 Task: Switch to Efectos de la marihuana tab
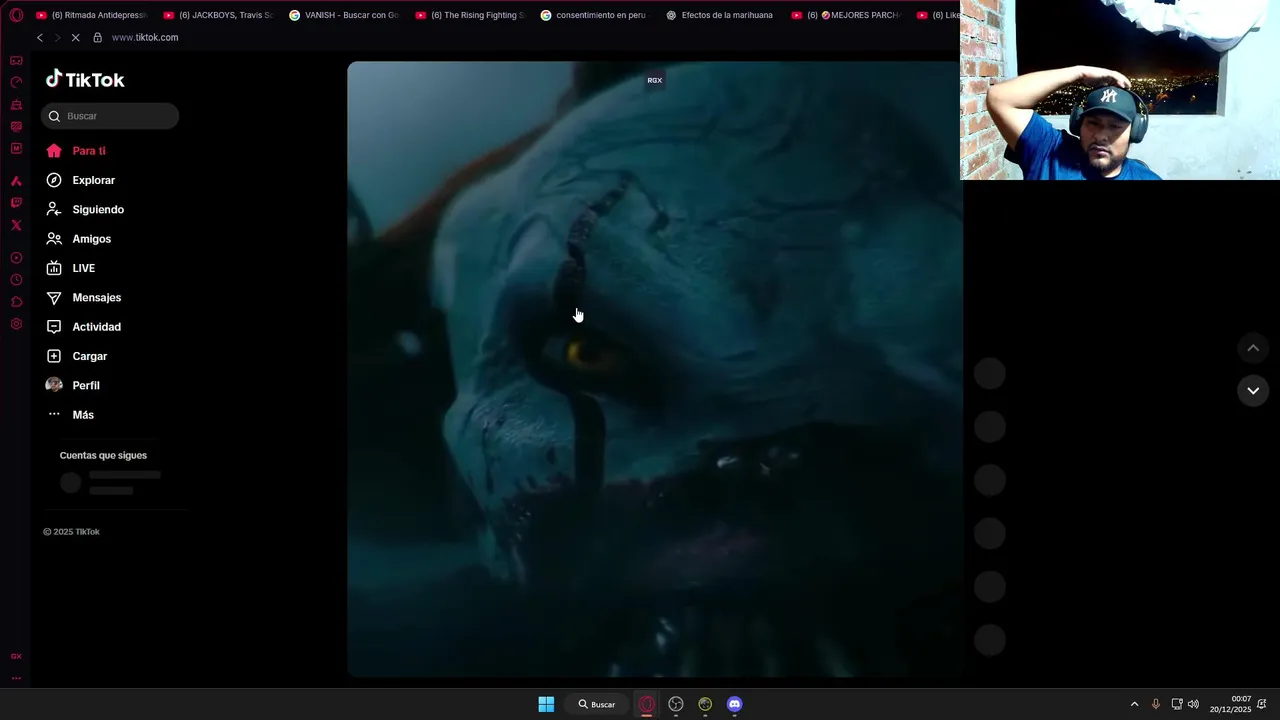[x=721, y=15]
